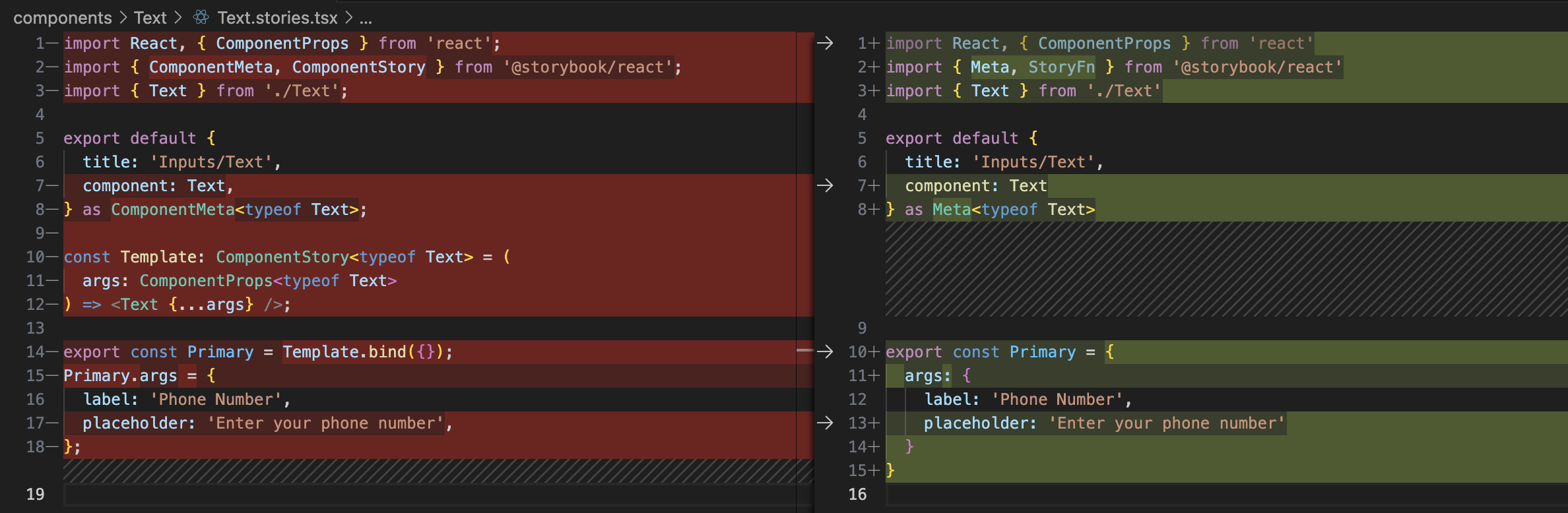Click 'args: ComponentProps<typeof Text>' on left line 11

coord(240,281)
